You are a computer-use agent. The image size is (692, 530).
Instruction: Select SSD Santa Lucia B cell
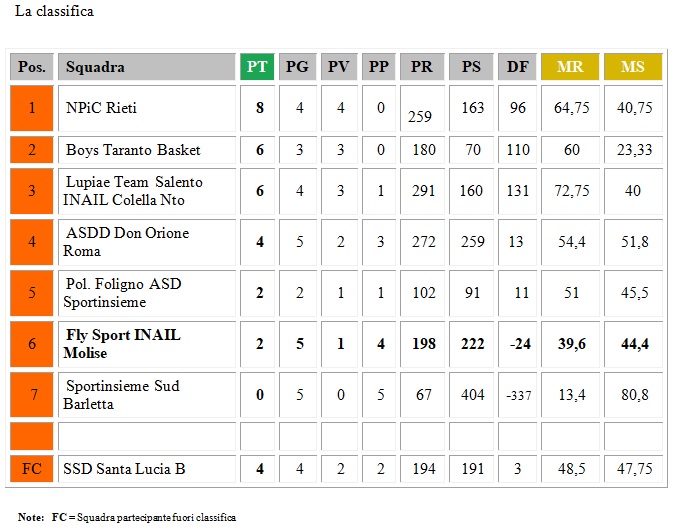[x=147, y=469]
